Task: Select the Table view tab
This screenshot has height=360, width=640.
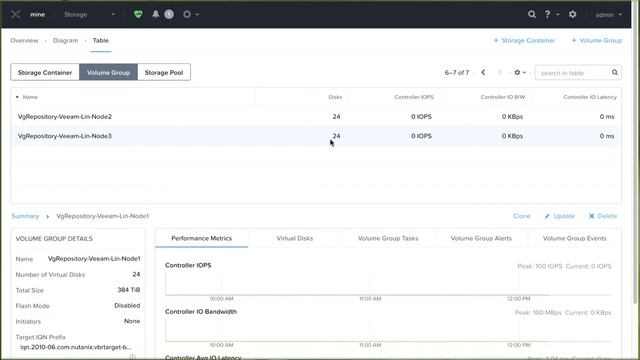Action: (x=100, y=40)
